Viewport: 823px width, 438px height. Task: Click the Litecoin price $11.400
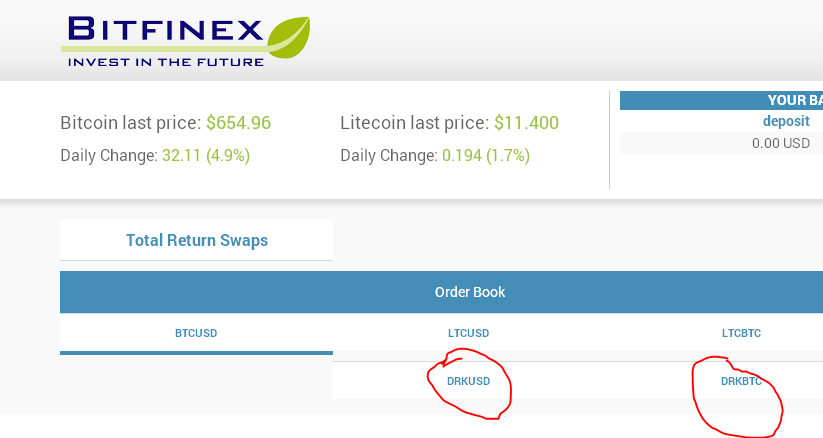click(526, 123)
